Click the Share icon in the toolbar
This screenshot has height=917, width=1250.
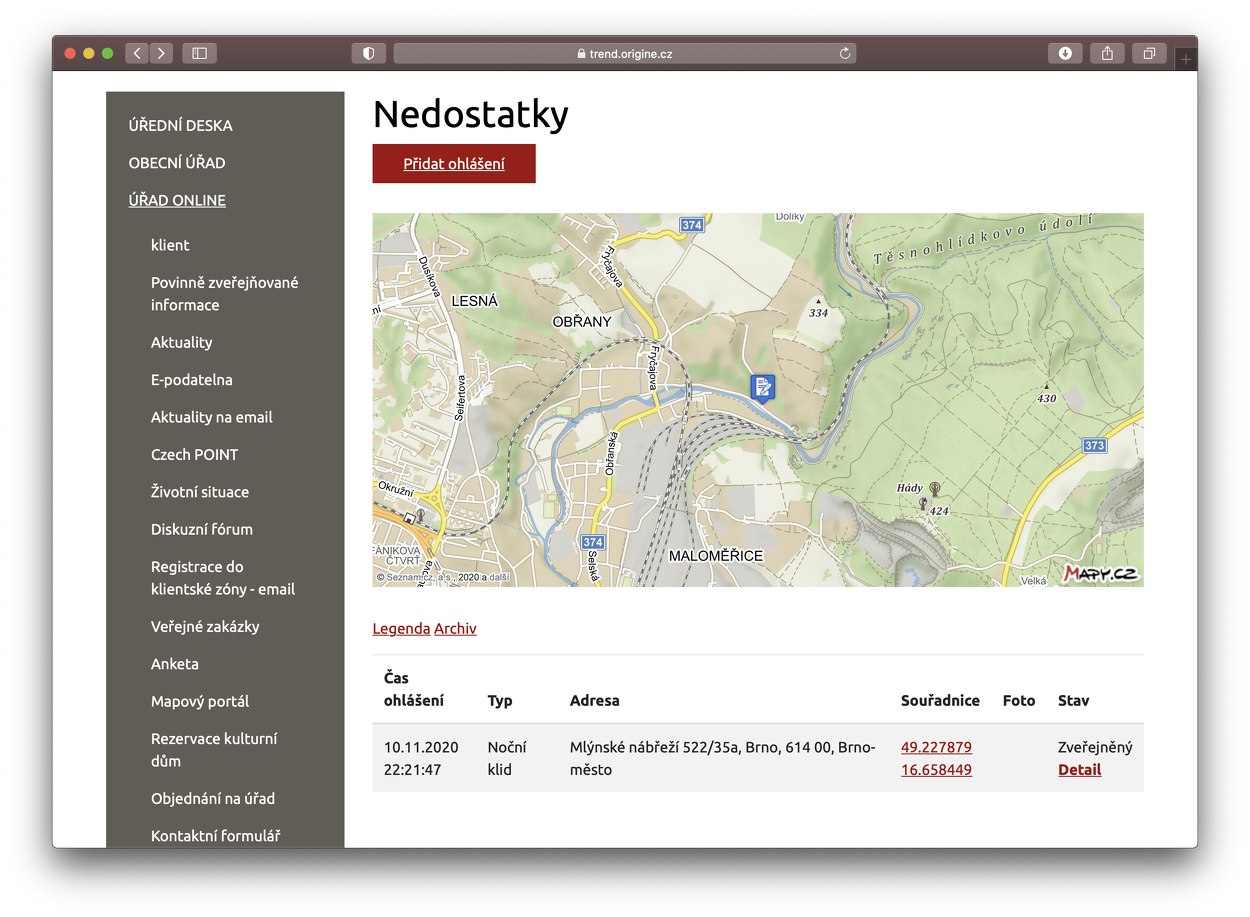tap(1107, 53)
